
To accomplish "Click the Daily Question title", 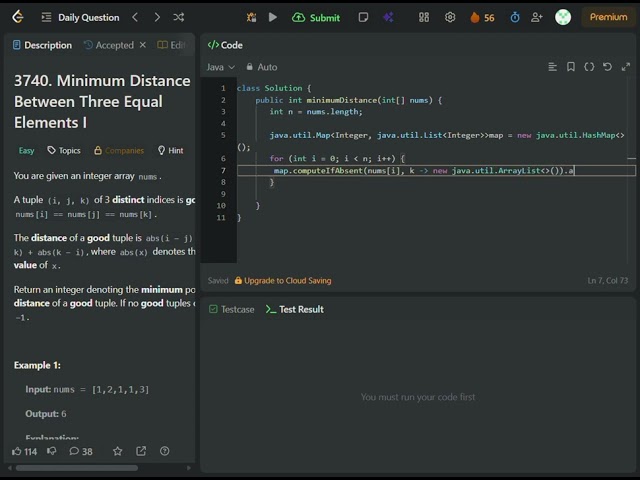I will [x=89, y=18].
